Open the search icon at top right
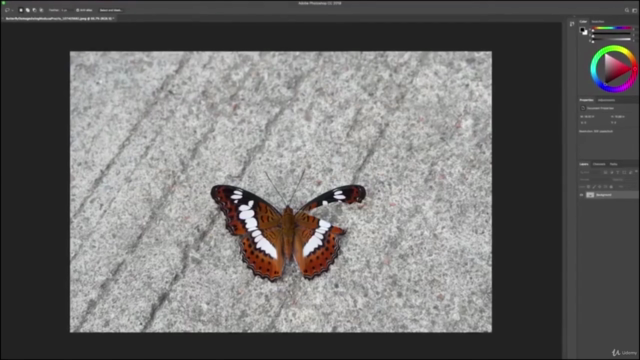 [627, 10]
